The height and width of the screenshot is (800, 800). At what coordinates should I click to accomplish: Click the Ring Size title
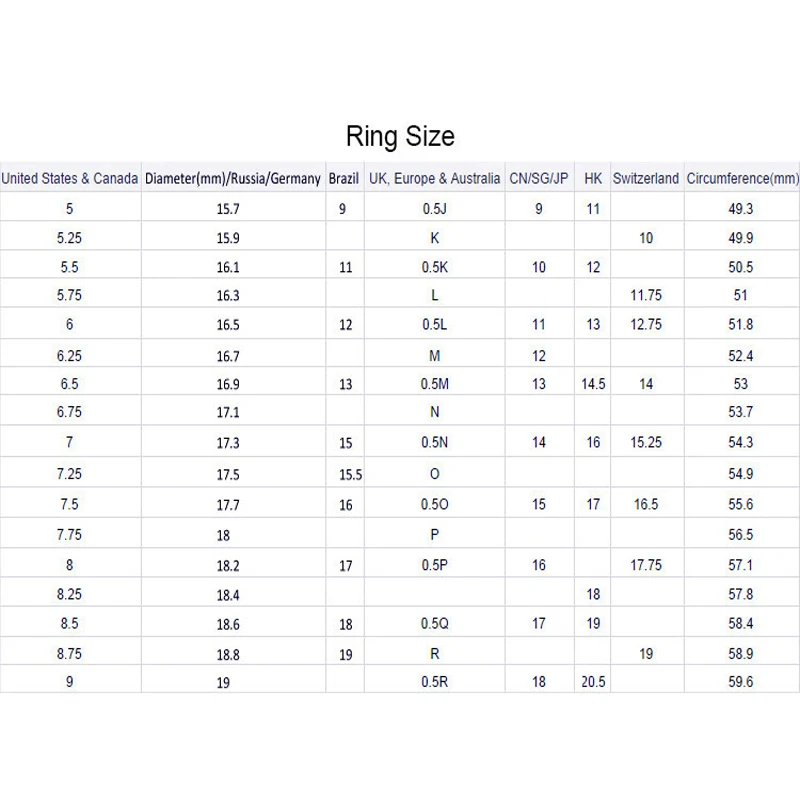click(x=400, y=136)
